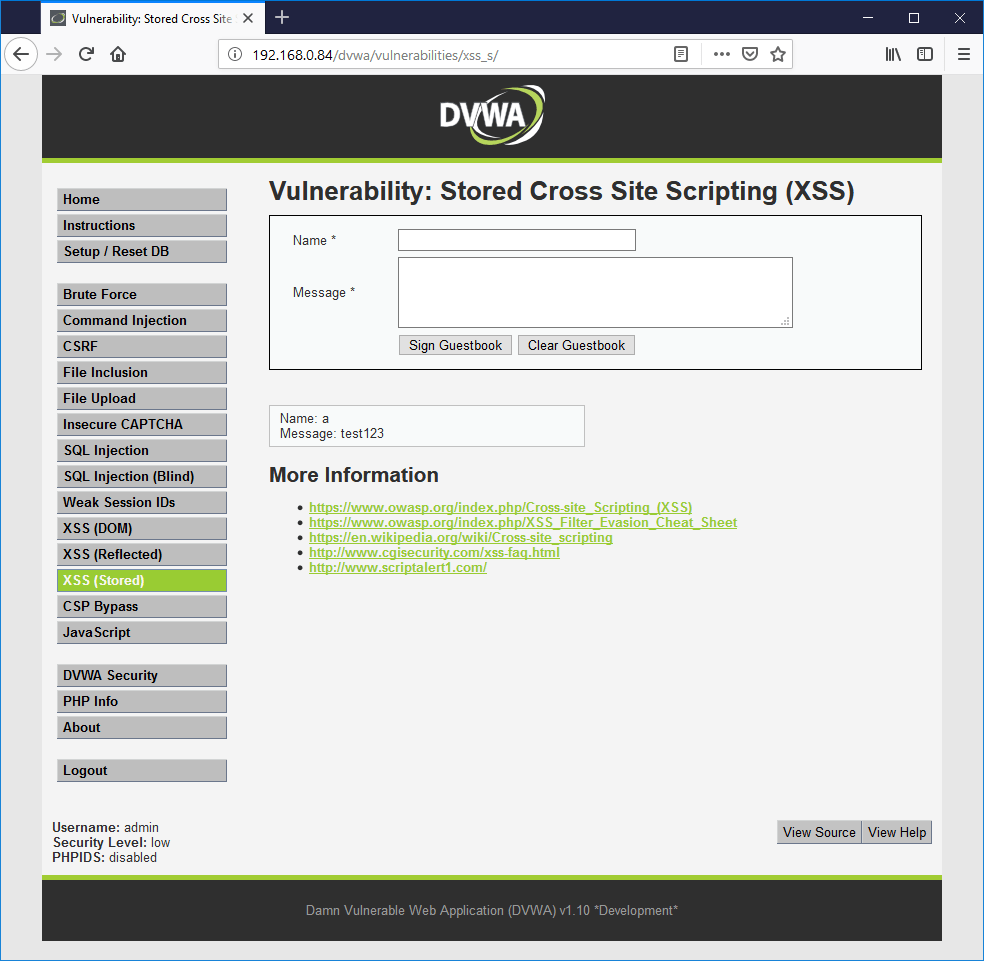
Task: Bookmark this page with star icon
Action: (778, 54)
